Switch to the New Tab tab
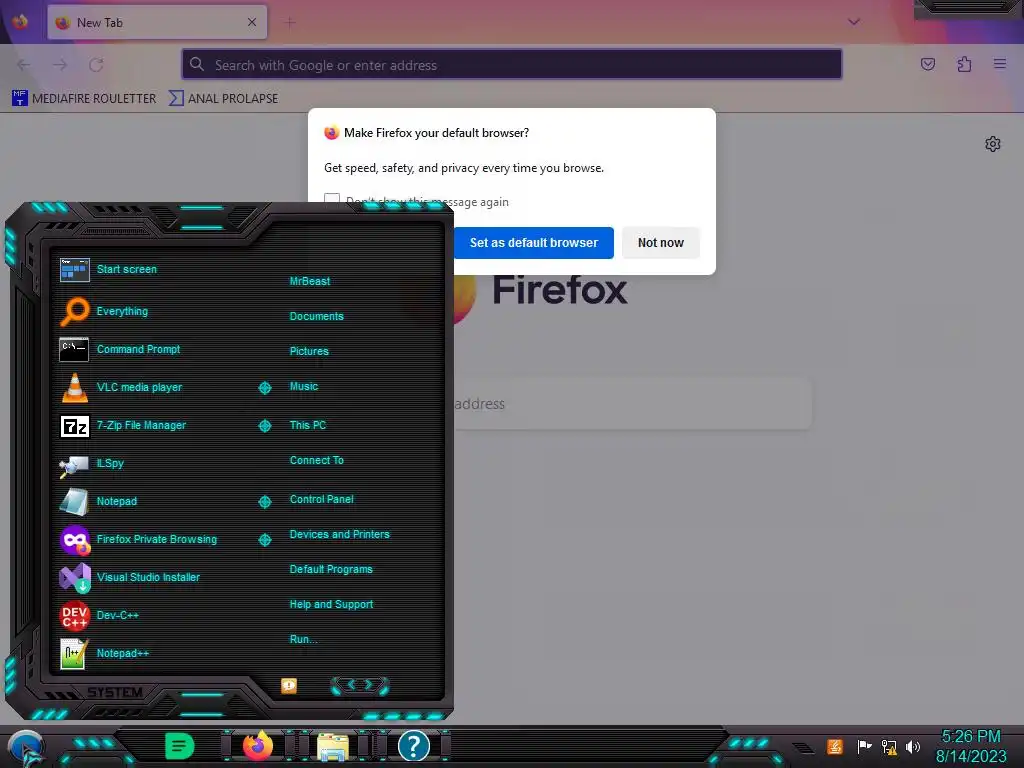Screen dimensions: 1024x768 [x=157, y=22]
